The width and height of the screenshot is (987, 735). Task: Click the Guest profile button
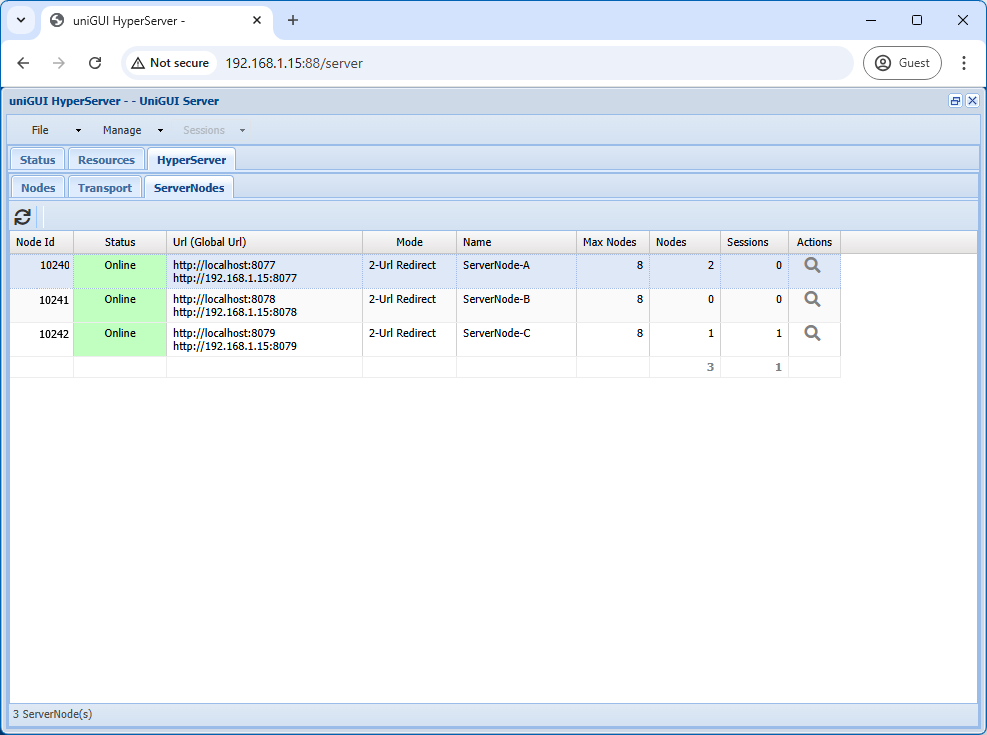902,63
